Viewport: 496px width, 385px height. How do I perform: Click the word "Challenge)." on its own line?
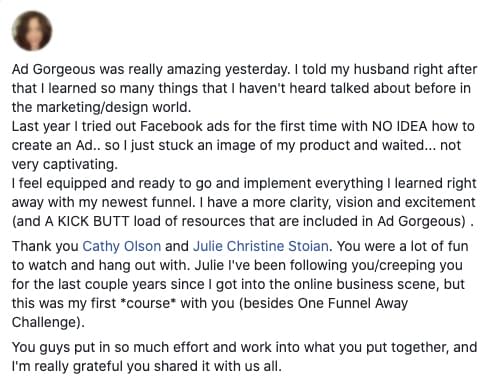(48, 322)
